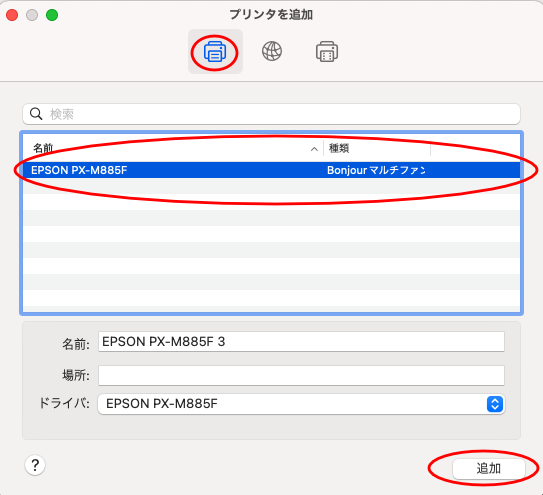Switch to the IP globe tab
Screen dimensions: 543x495
tap(272, 51)
